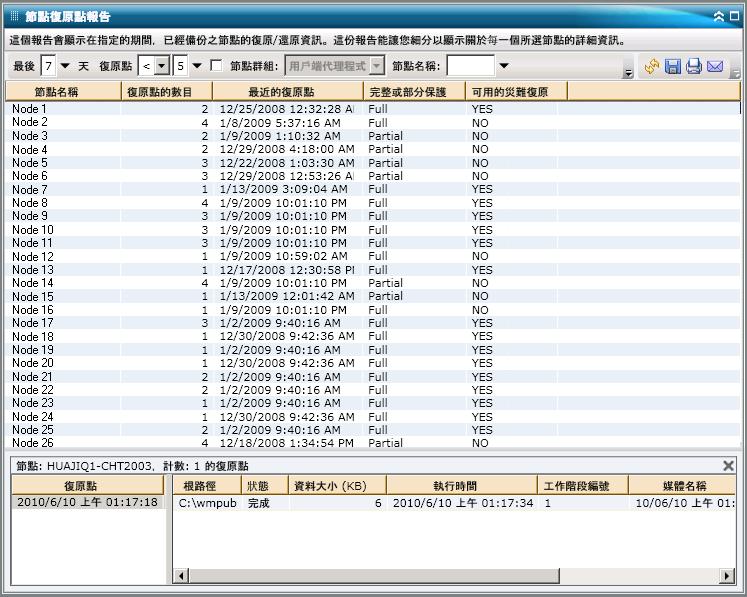The image size is (747, 597).
Task: Select the Node 18 row
Action: pos(373,336)
